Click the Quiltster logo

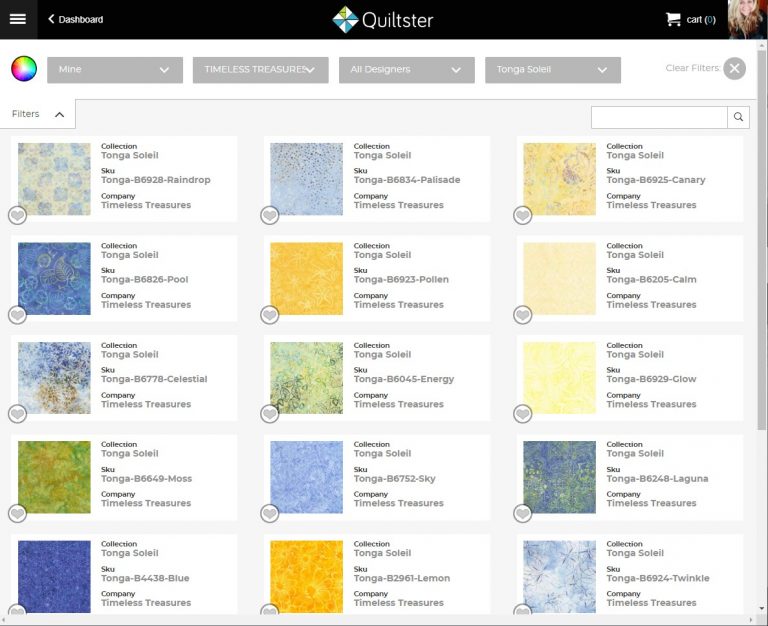pyautogui.click(x=383, y=20)
